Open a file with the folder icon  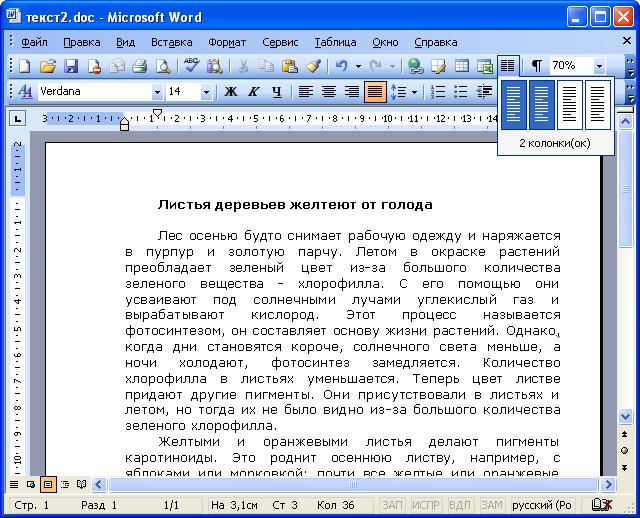point(47,66)
